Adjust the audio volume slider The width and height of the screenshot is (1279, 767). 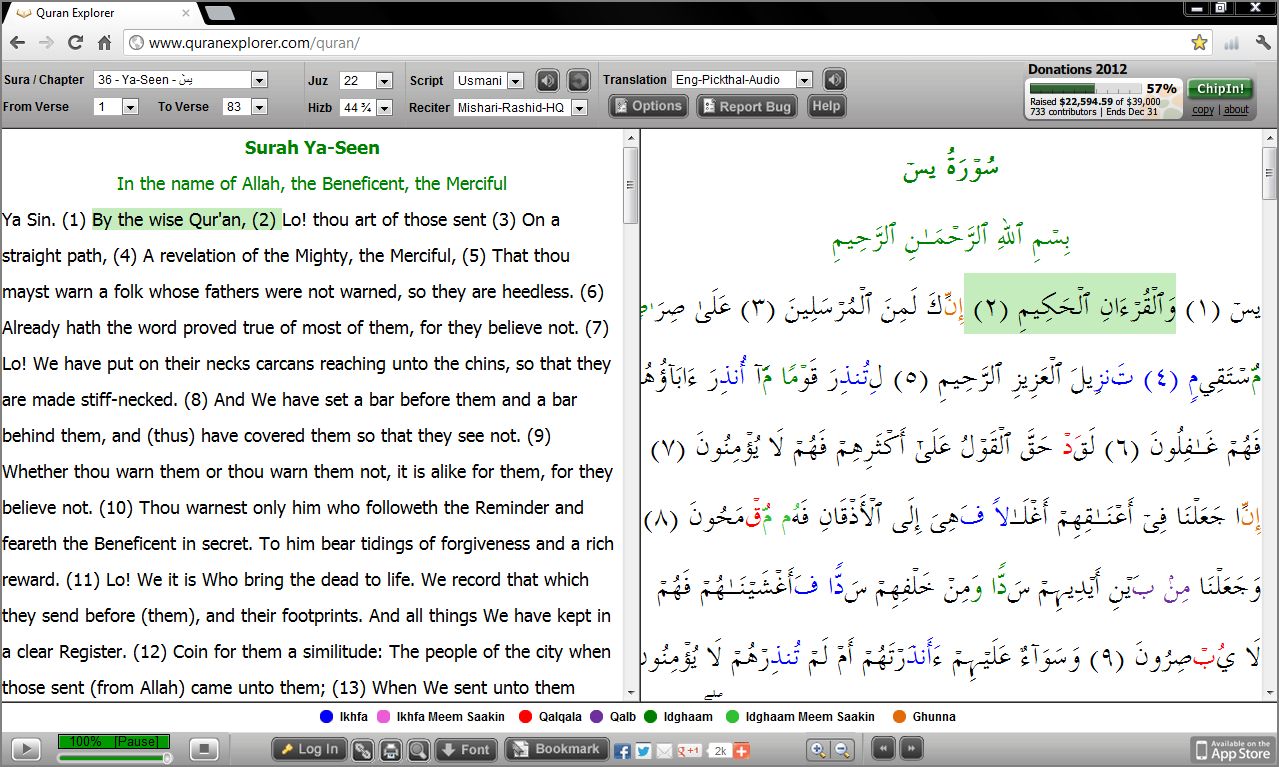tap(166, 759)
